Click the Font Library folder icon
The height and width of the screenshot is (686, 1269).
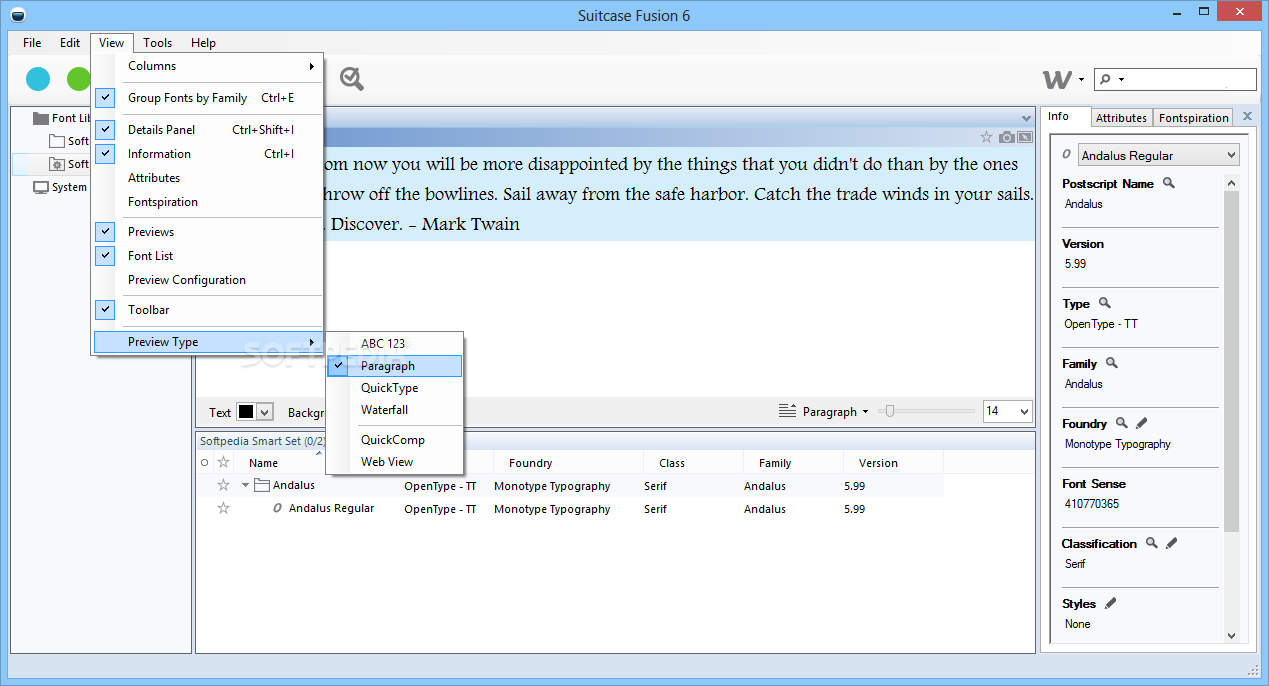[x=41, y=118]
